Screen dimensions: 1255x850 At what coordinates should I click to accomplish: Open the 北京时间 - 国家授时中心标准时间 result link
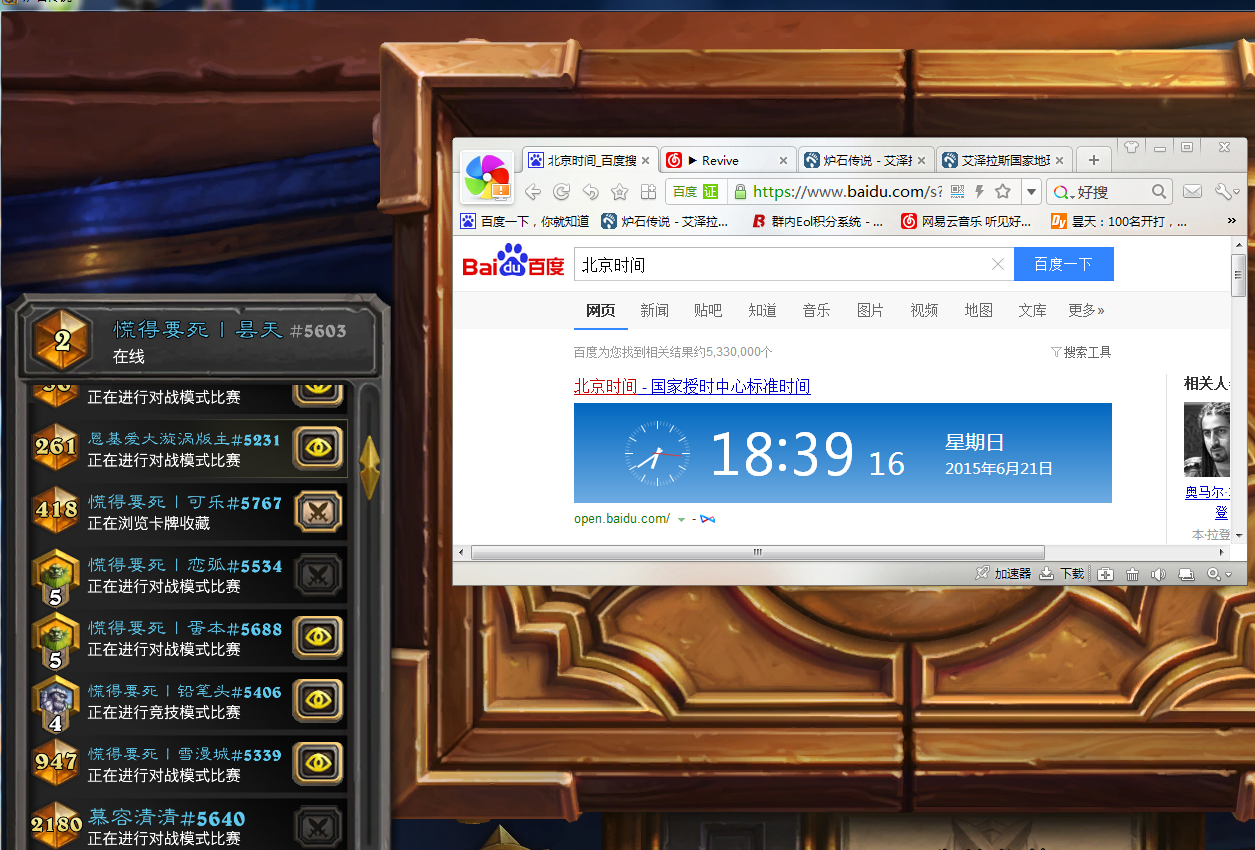coord(692,386)
